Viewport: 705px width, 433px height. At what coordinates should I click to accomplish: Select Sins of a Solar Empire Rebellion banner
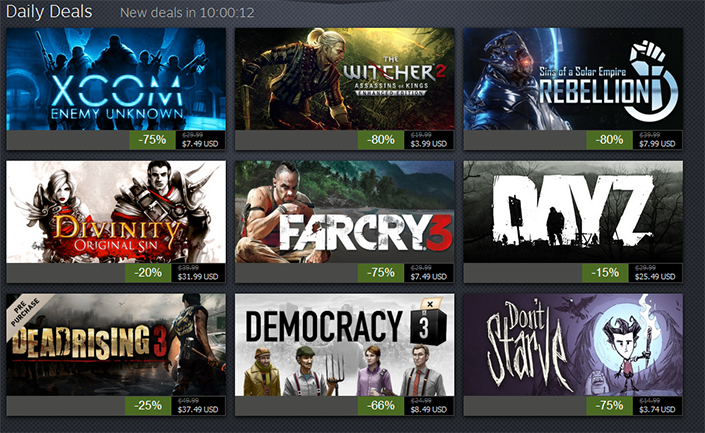point(573,79)
